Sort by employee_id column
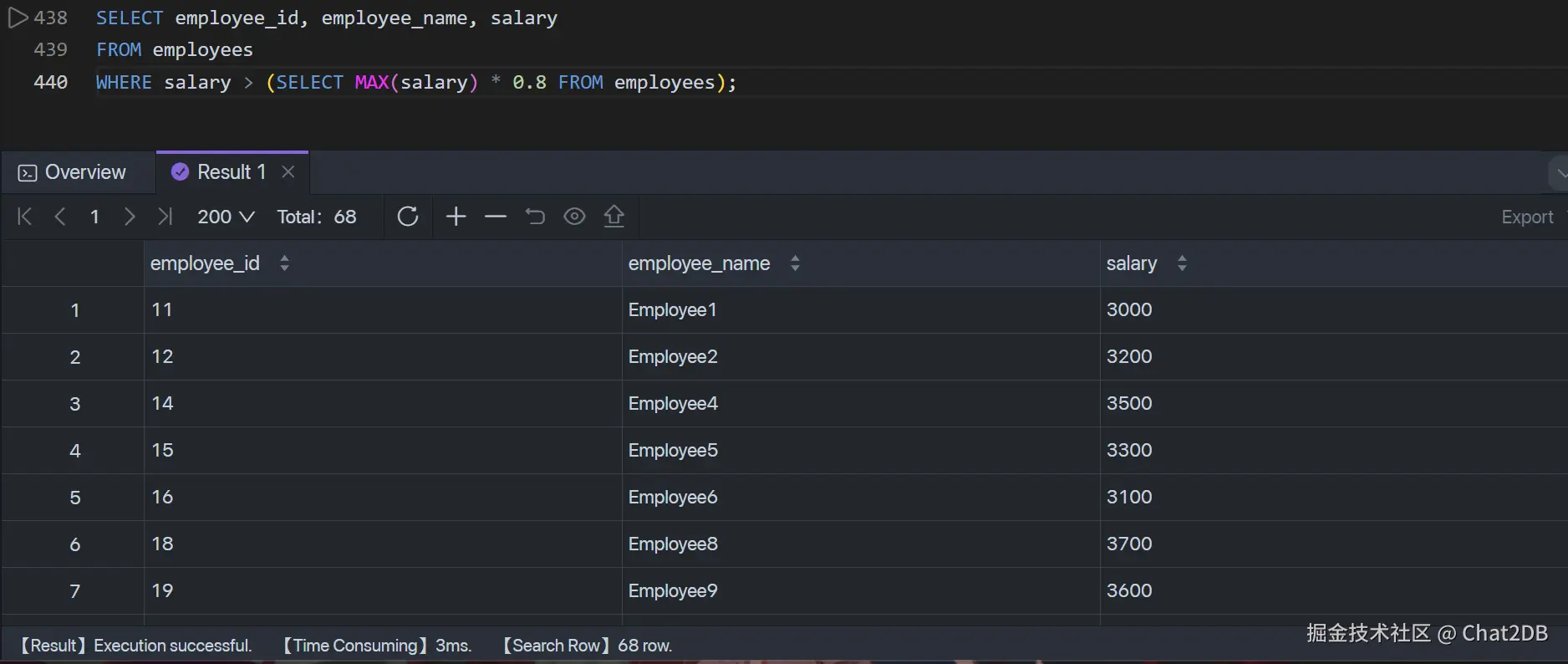1568x664 pixels. click(284, 263)
